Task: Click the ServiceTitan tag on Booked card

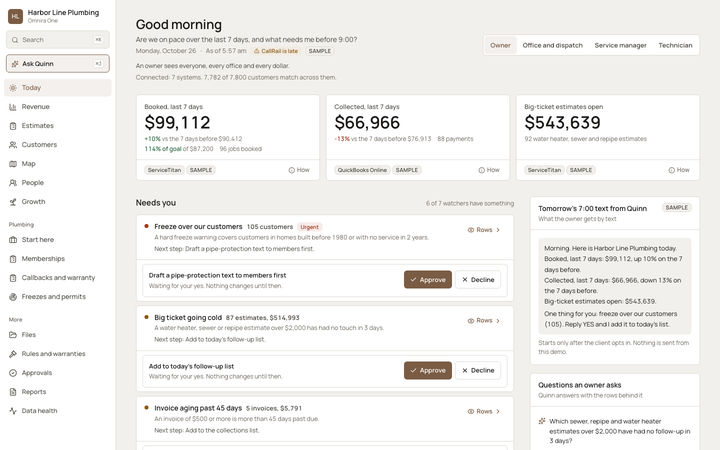Action: coord(164,170)
